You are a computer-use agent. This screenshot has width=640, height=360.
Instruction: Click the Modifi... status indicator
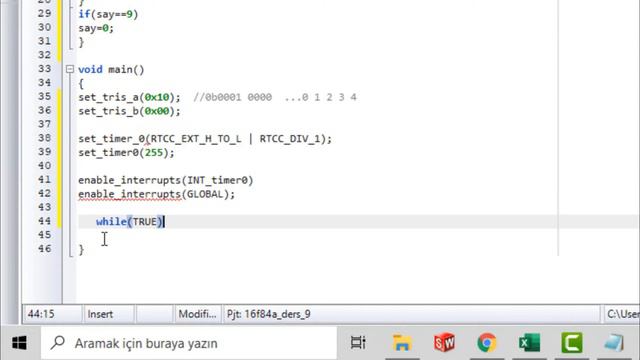coord(198,314)
